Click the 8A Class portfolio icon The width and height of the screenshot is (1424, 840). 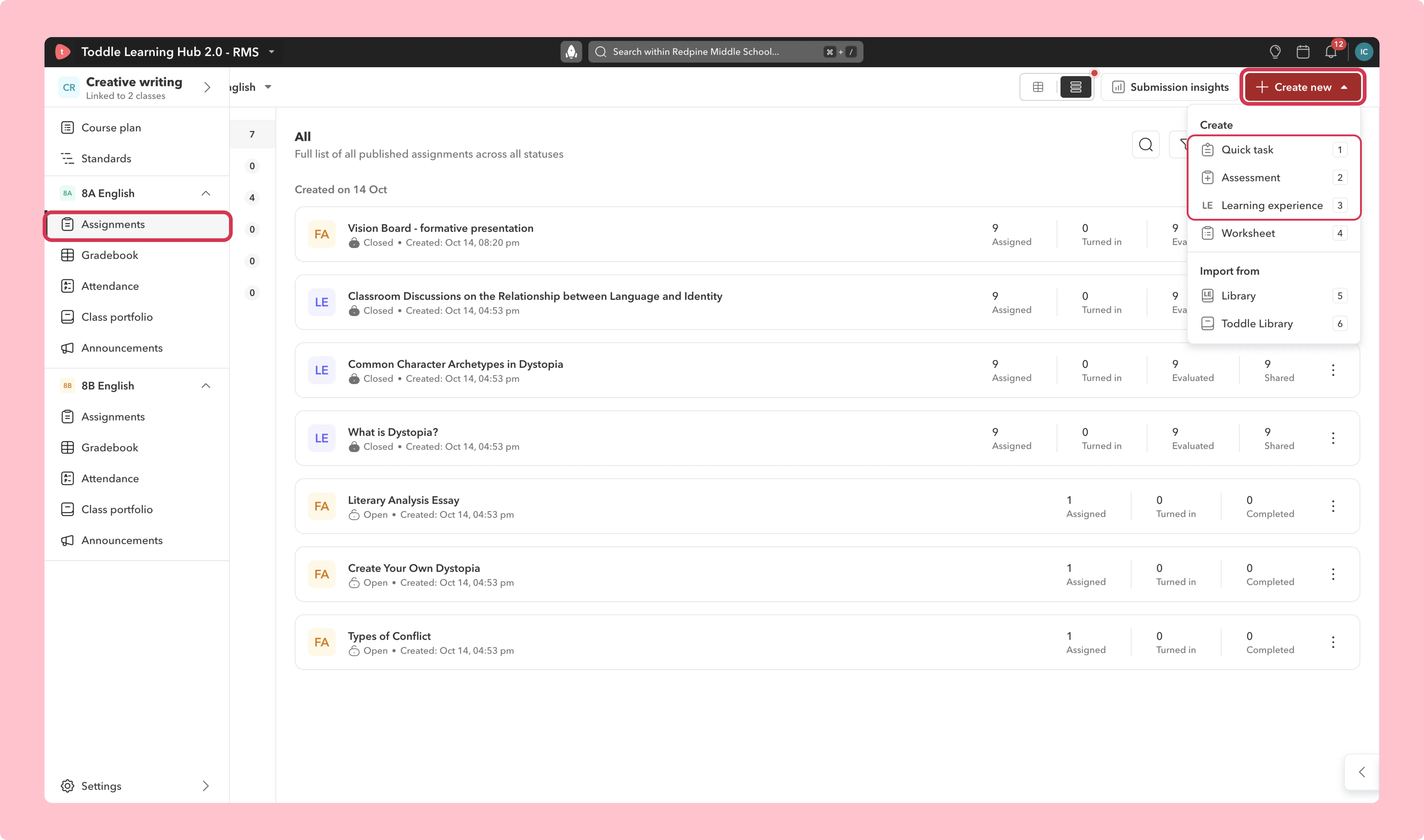(x=67, y=317)
